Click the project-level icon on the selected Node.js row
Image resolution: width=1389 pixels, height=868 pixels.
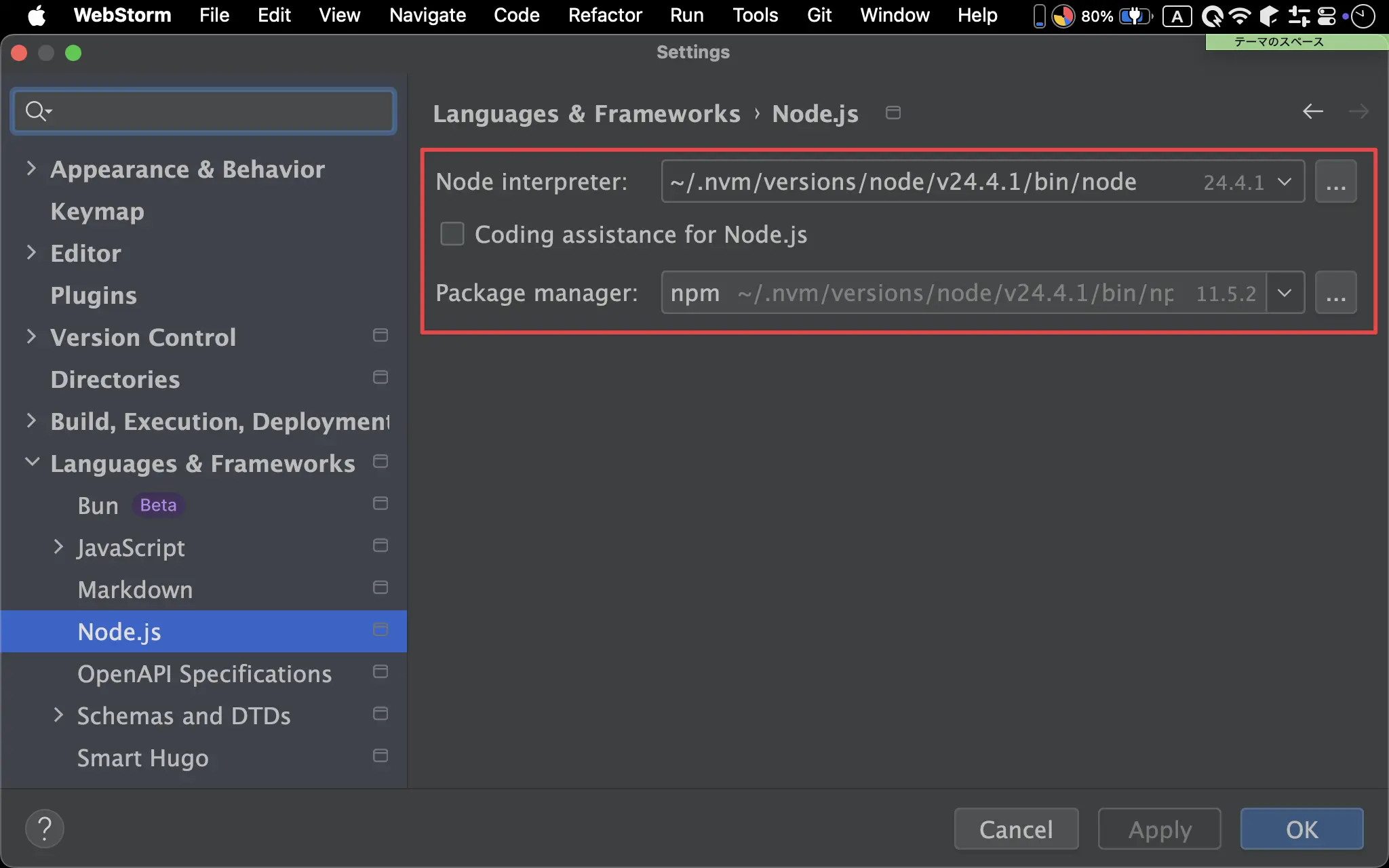pyautogui.click(x=380, y=630)
